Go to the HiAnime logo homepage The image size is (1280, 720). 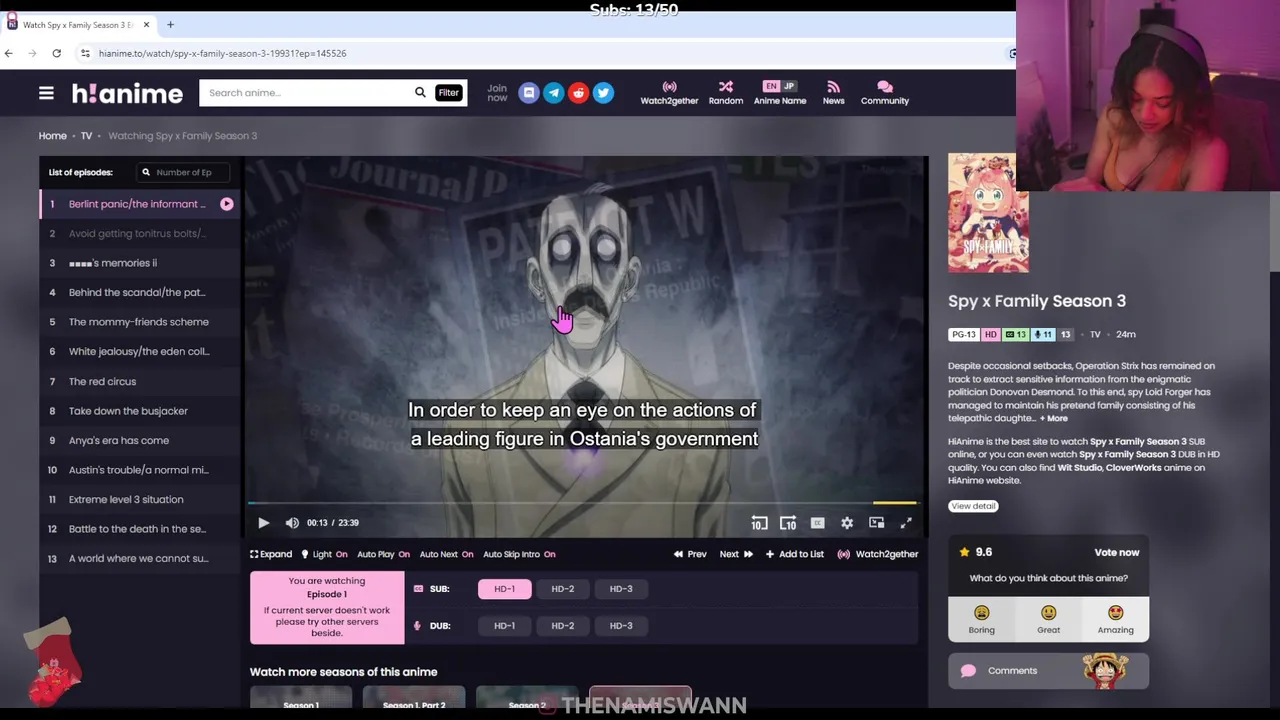pyautogui.click(x=127, y=93)
